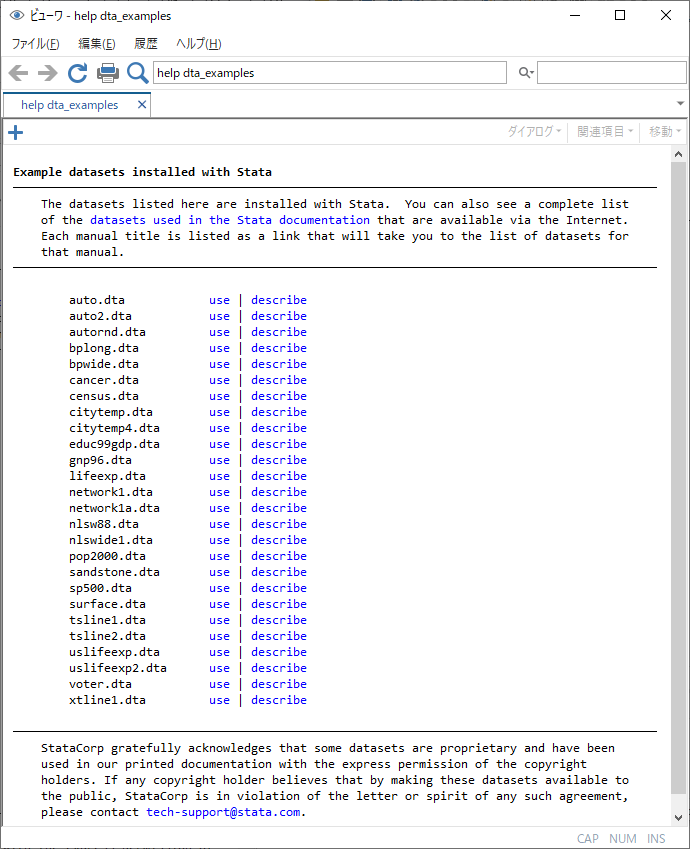Viewport: 690px width, 849px height.
Task: Maximize the Viewer window
Action: point(620,15)
